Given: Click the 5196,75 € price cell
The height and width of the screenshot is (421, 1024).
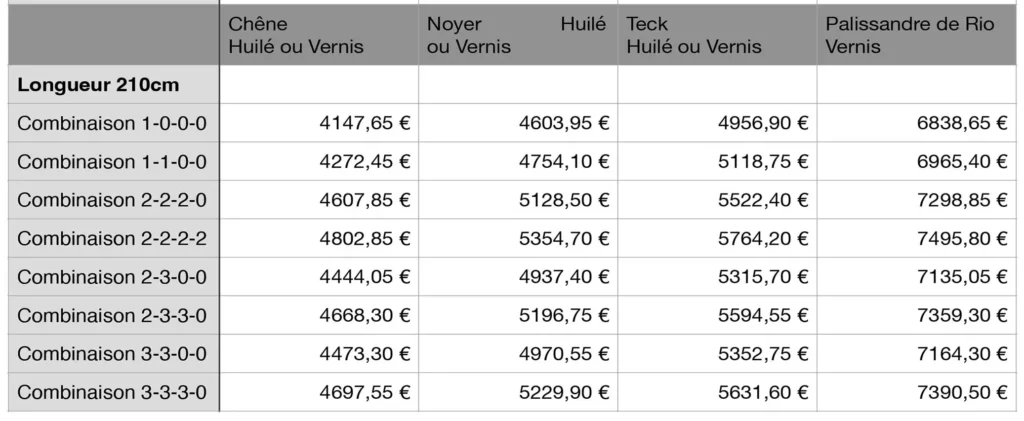Looking at the screenshot, I should click(518, 315).
